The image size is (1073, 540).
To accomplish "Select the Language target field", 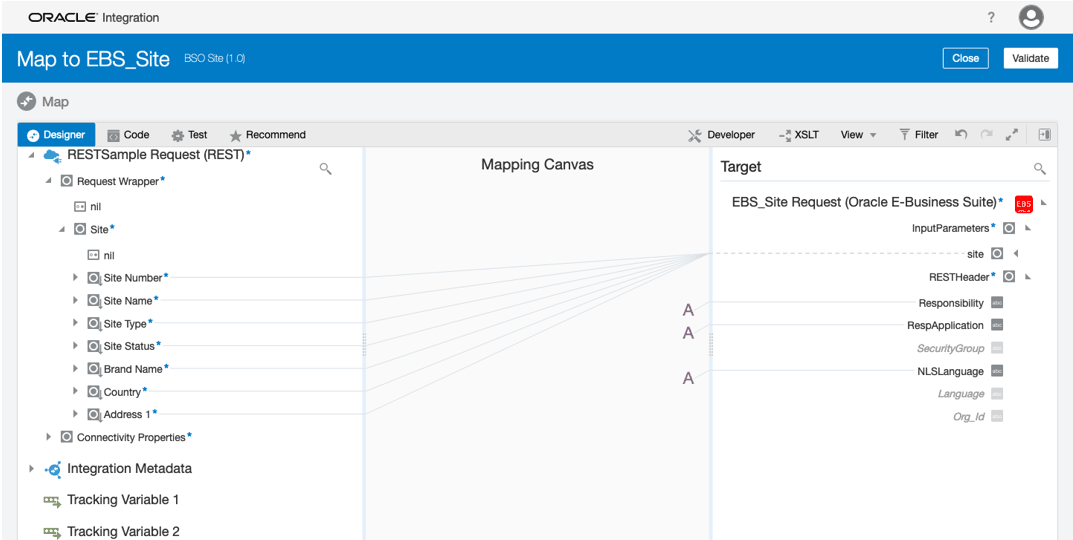I will tap(961, 394).
